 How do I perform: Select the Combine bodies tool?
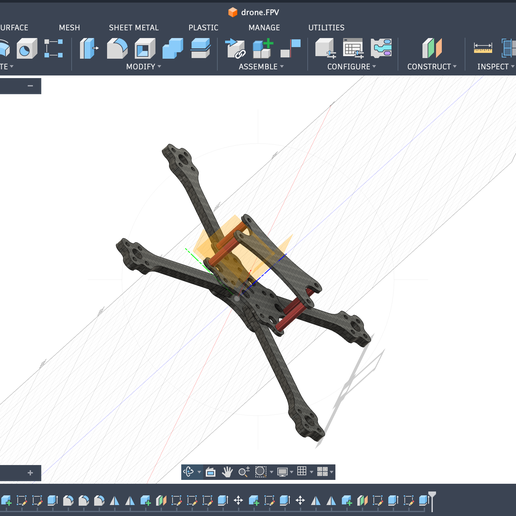click(x=173, y=49)
